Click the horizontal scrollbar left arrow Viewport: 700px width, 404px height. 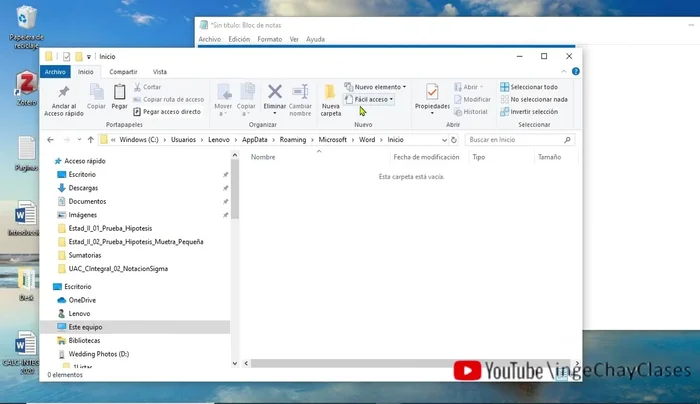(246, 363)
